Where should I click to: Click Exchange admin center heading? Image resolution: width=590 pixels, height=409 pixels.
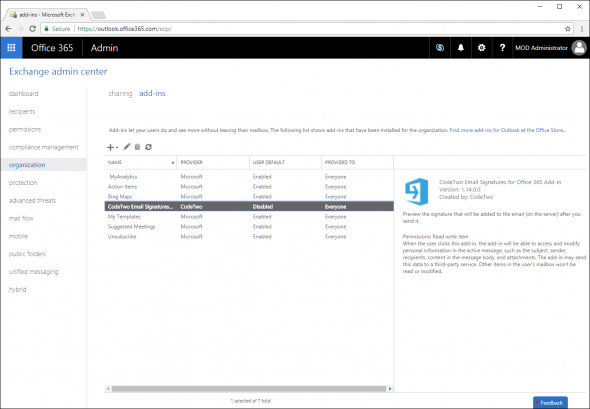[x=58, y=71]
